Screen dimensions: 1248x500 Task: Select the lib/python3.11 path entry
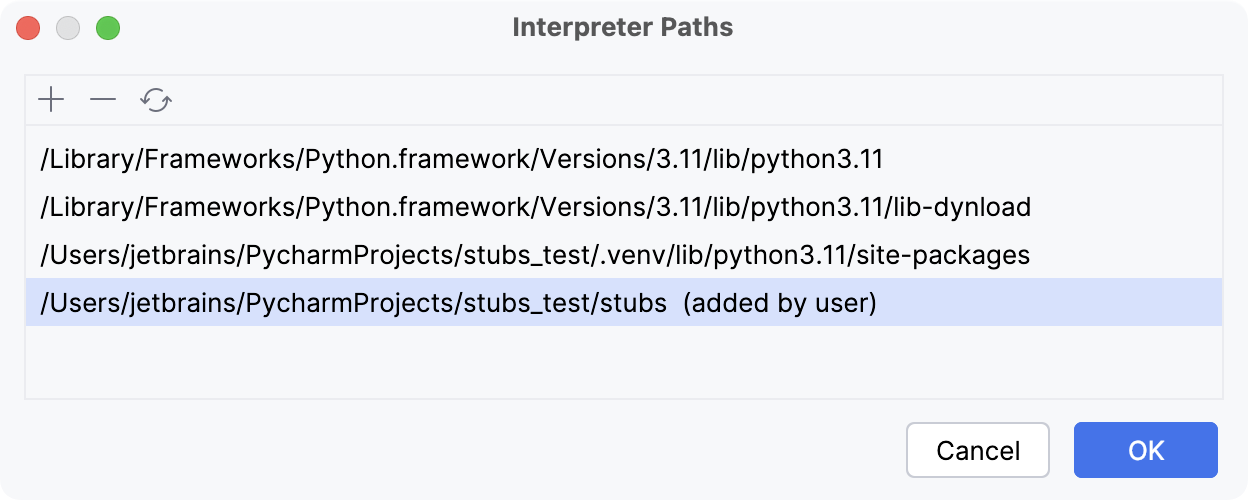(461, 159)
